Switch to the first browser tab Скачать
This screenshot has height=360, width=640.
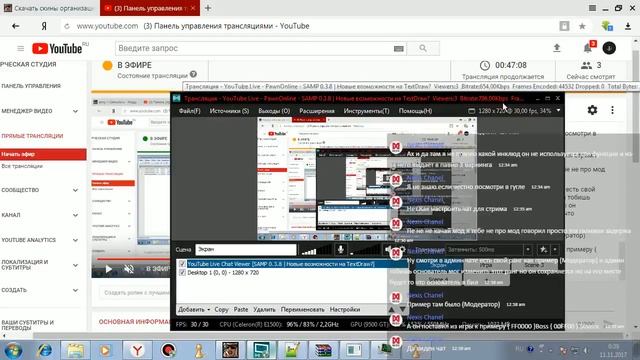[49, 8]
